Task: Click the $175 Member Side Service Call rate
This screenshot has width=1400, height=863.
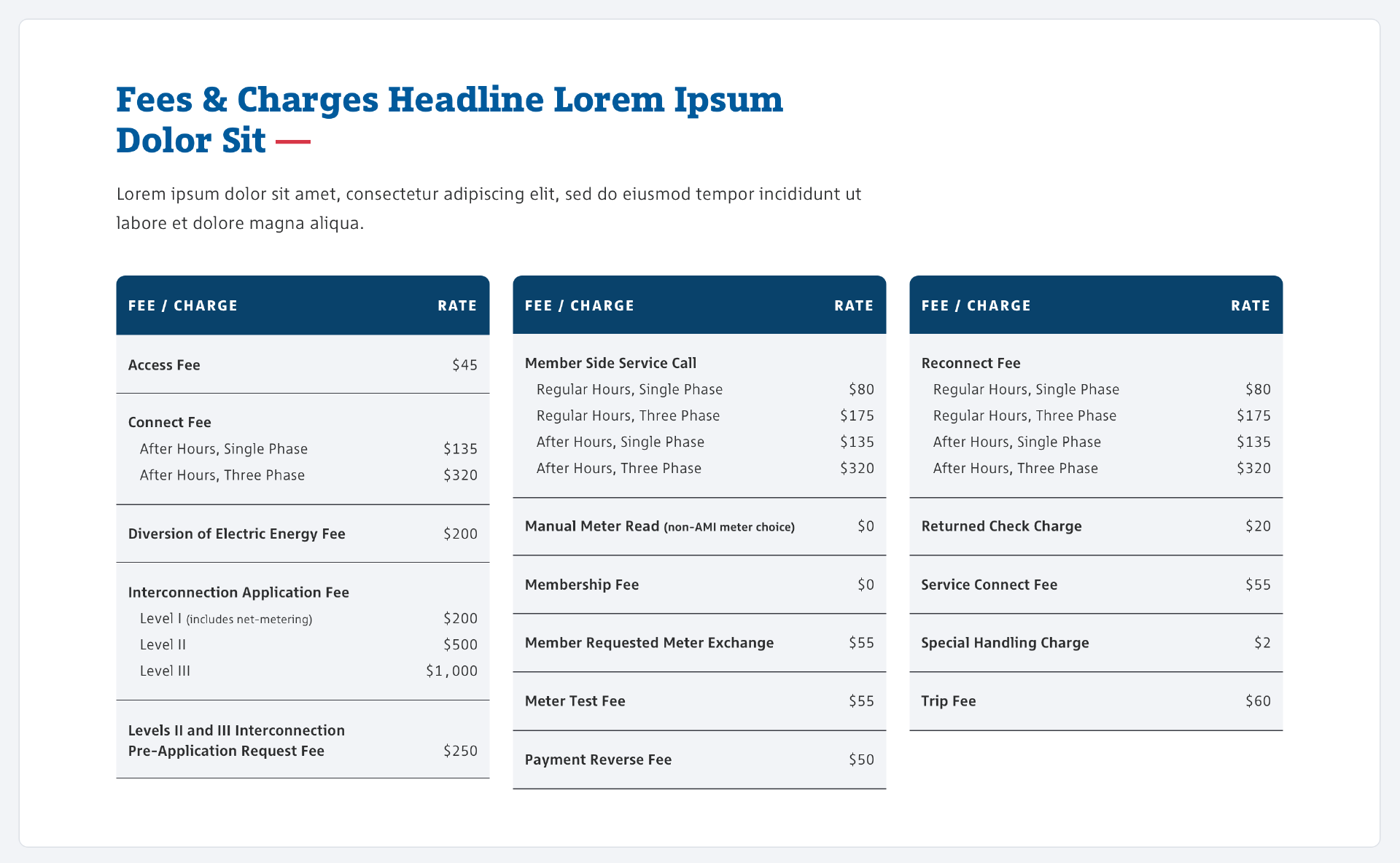Action: [857, 415]
